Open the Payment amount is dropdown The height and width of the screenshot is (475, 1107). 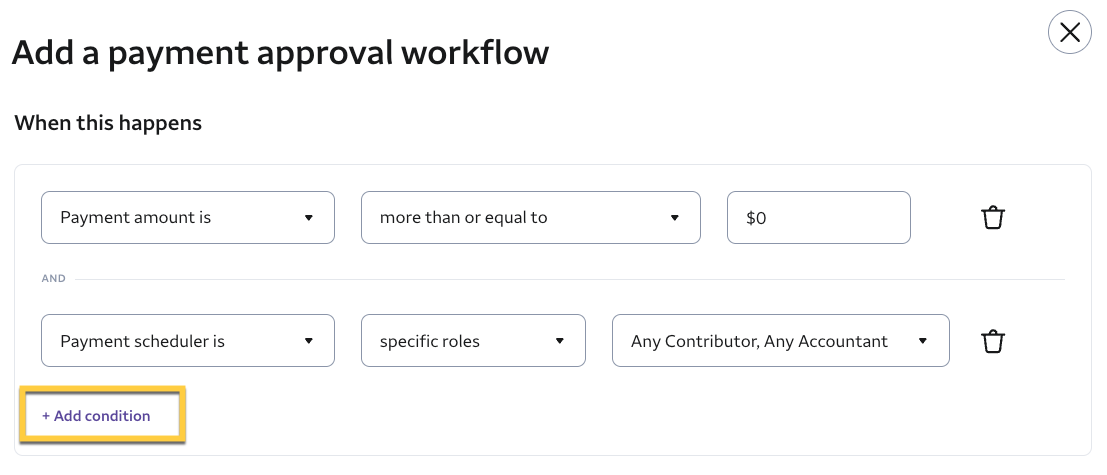(x=187, y=218)
